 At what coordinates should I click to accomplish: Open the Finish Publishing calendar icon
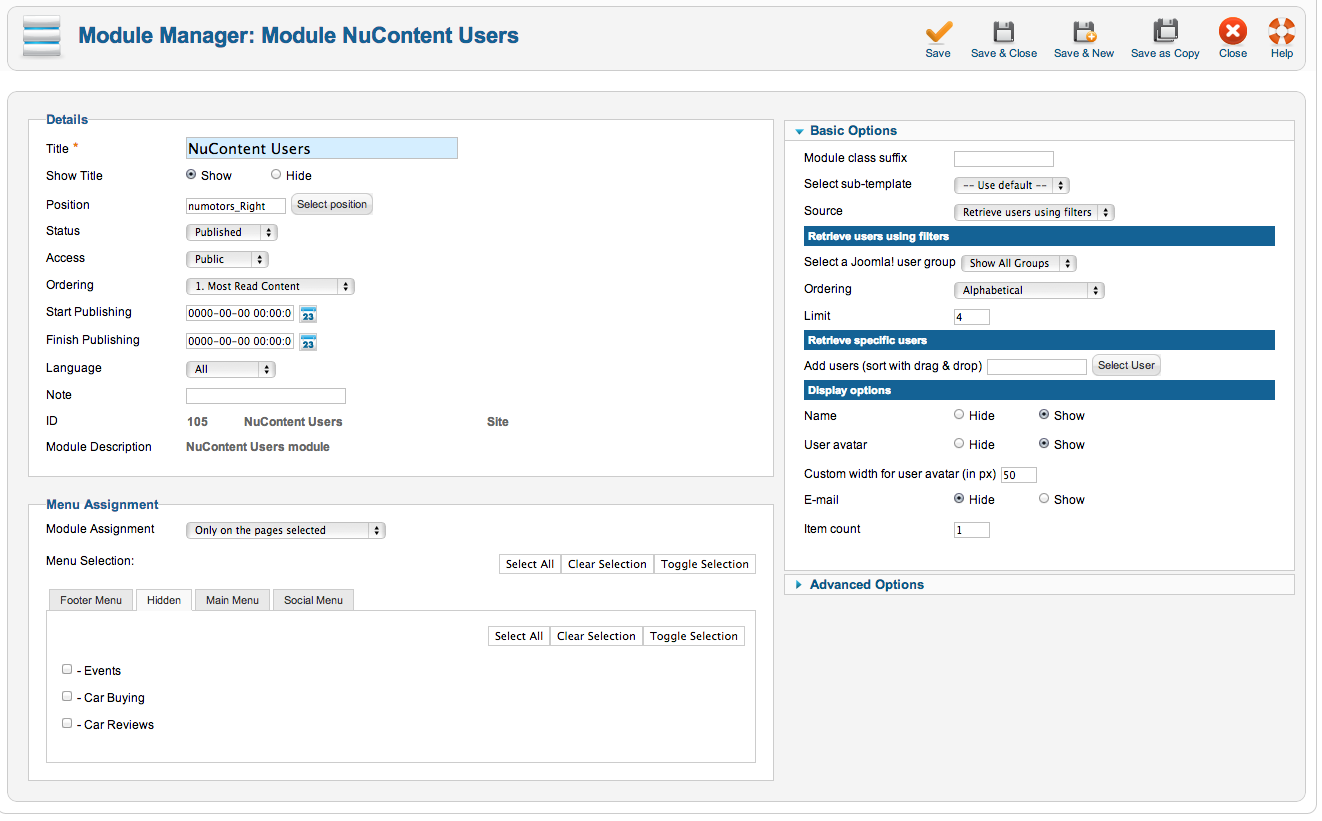click(308, 342)
